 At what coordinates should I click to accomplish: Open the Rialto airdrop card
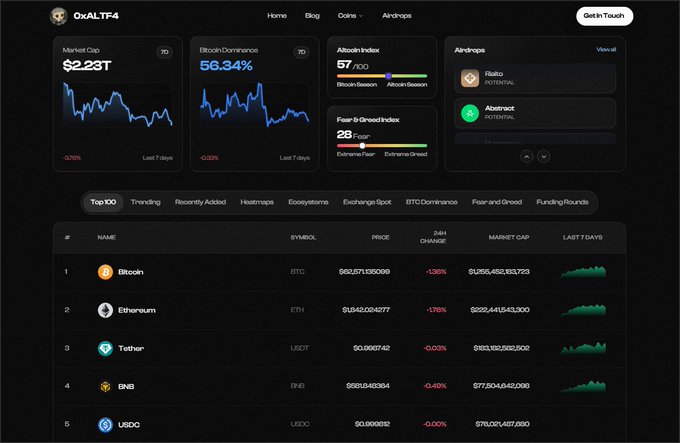[x=535, y=78]
